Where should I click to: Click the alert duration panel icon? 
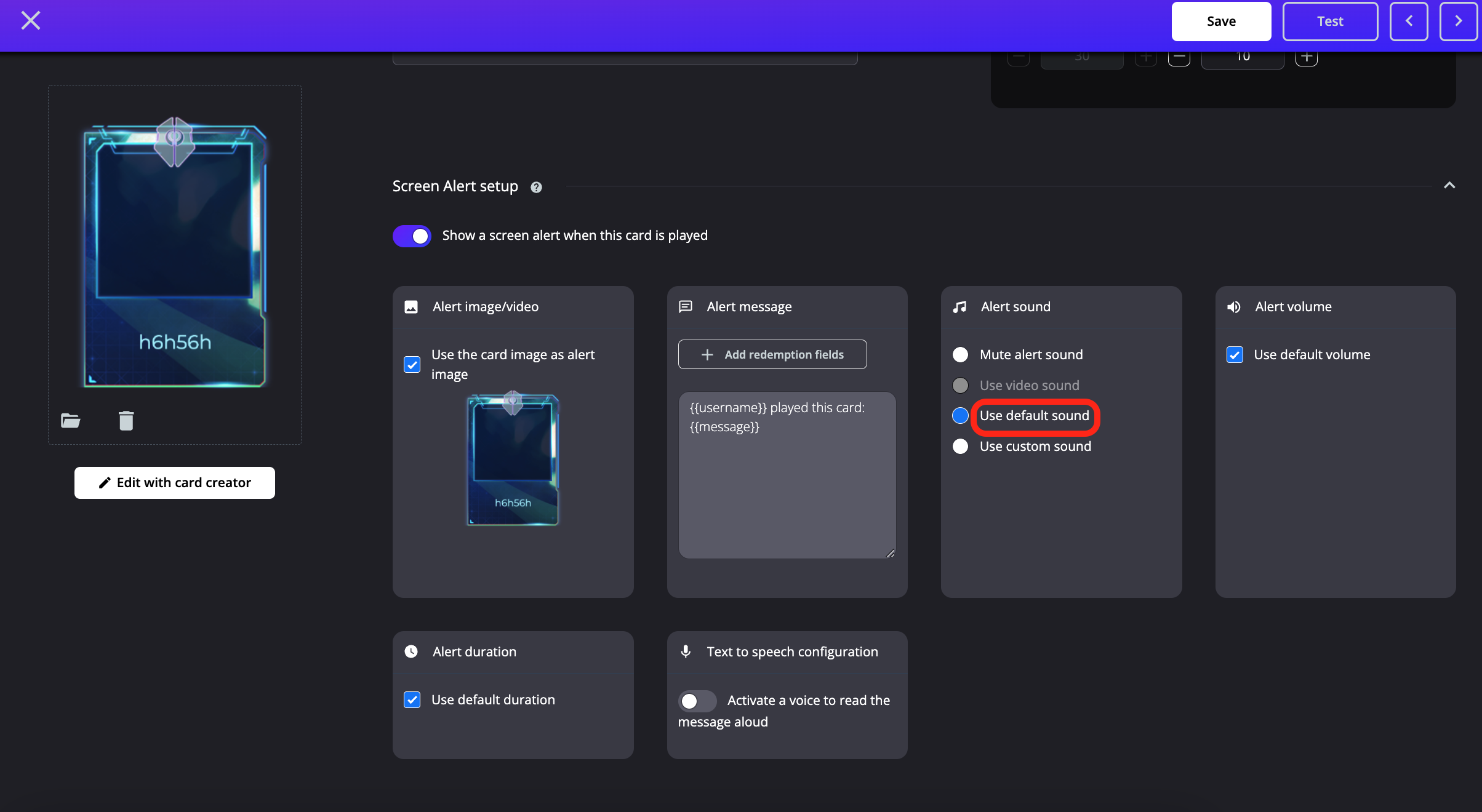pyautogui.click(x=411, y=651)
